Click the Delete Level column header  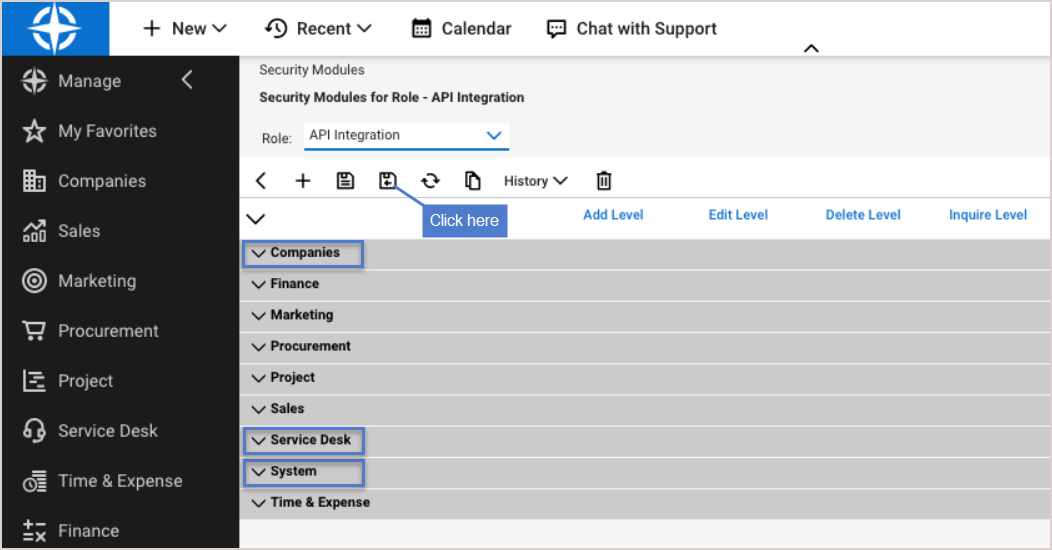click(x=863, y=215)
